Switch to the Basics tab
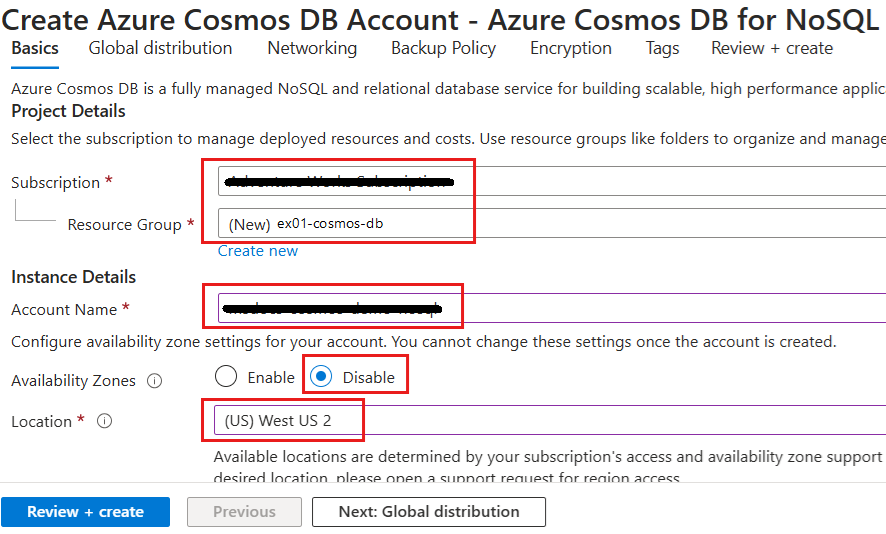Screen dimensions: 886x534 (35, 48)
